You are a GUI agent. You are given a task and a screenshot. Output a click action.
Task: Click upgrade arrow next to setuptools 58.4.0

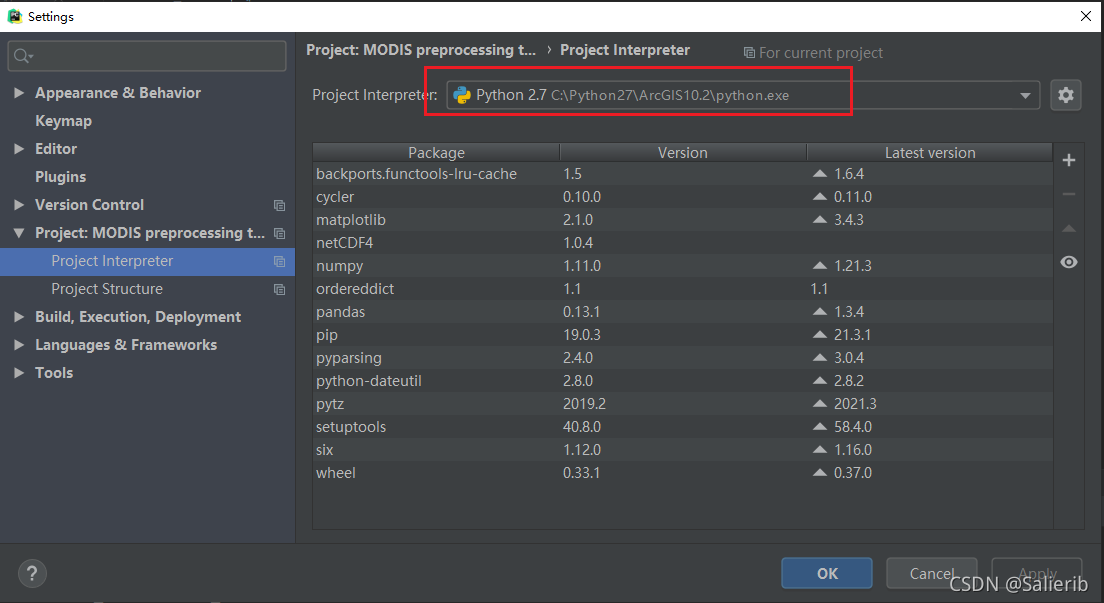[820, 427]
